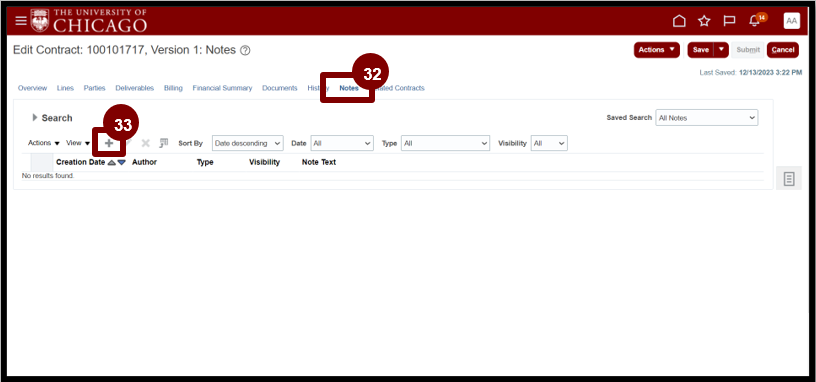816x382 pixels.
Task: Open the hamburger navigation menu
Action: [20, 21]
